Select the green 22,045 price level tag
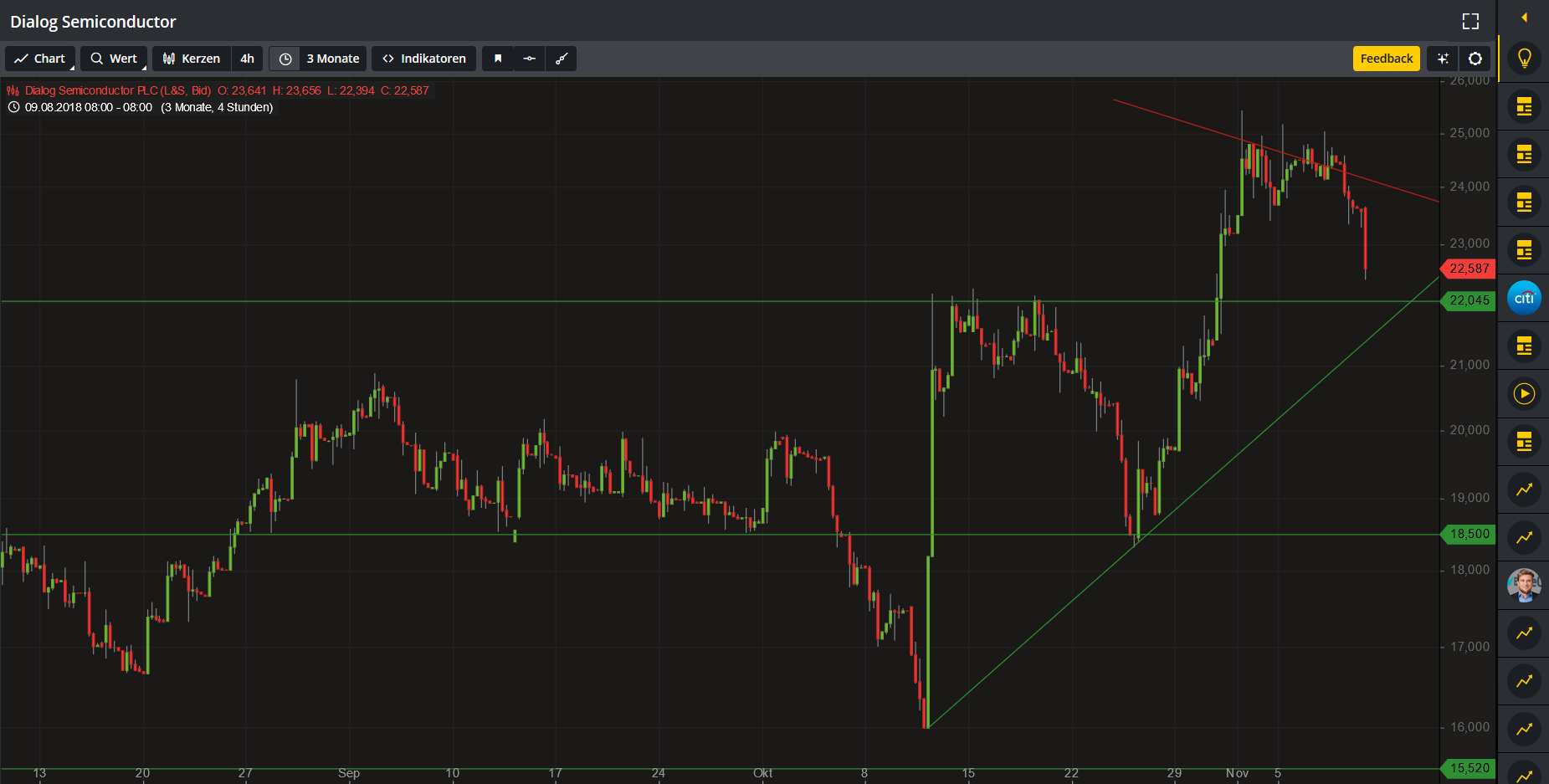The height and width of the screenshot is (784, 1549). pyautogui.click(x=1469, y=300)
